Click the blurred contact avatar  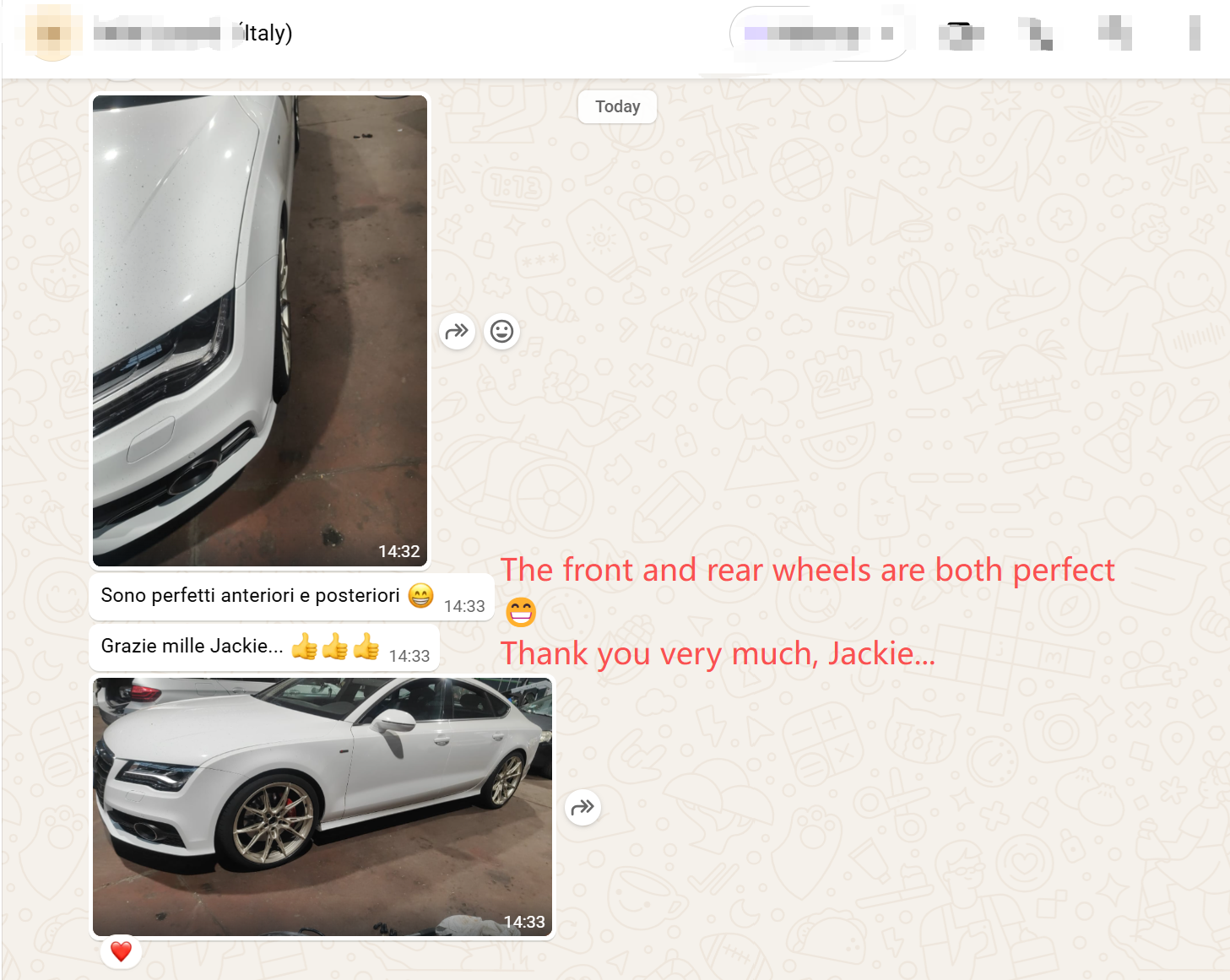point(52,34)
